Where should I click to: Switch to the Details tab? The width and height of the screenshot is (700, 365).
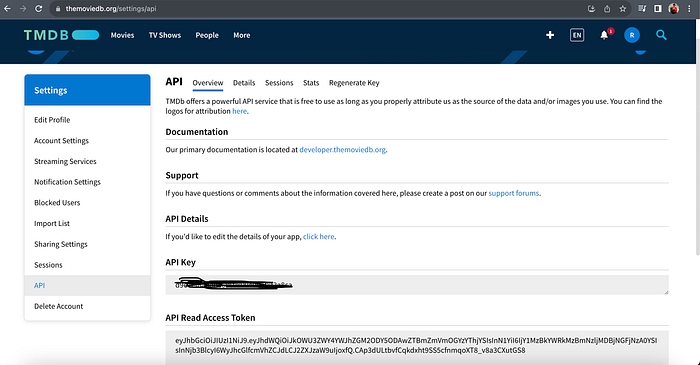click(244, 83)
